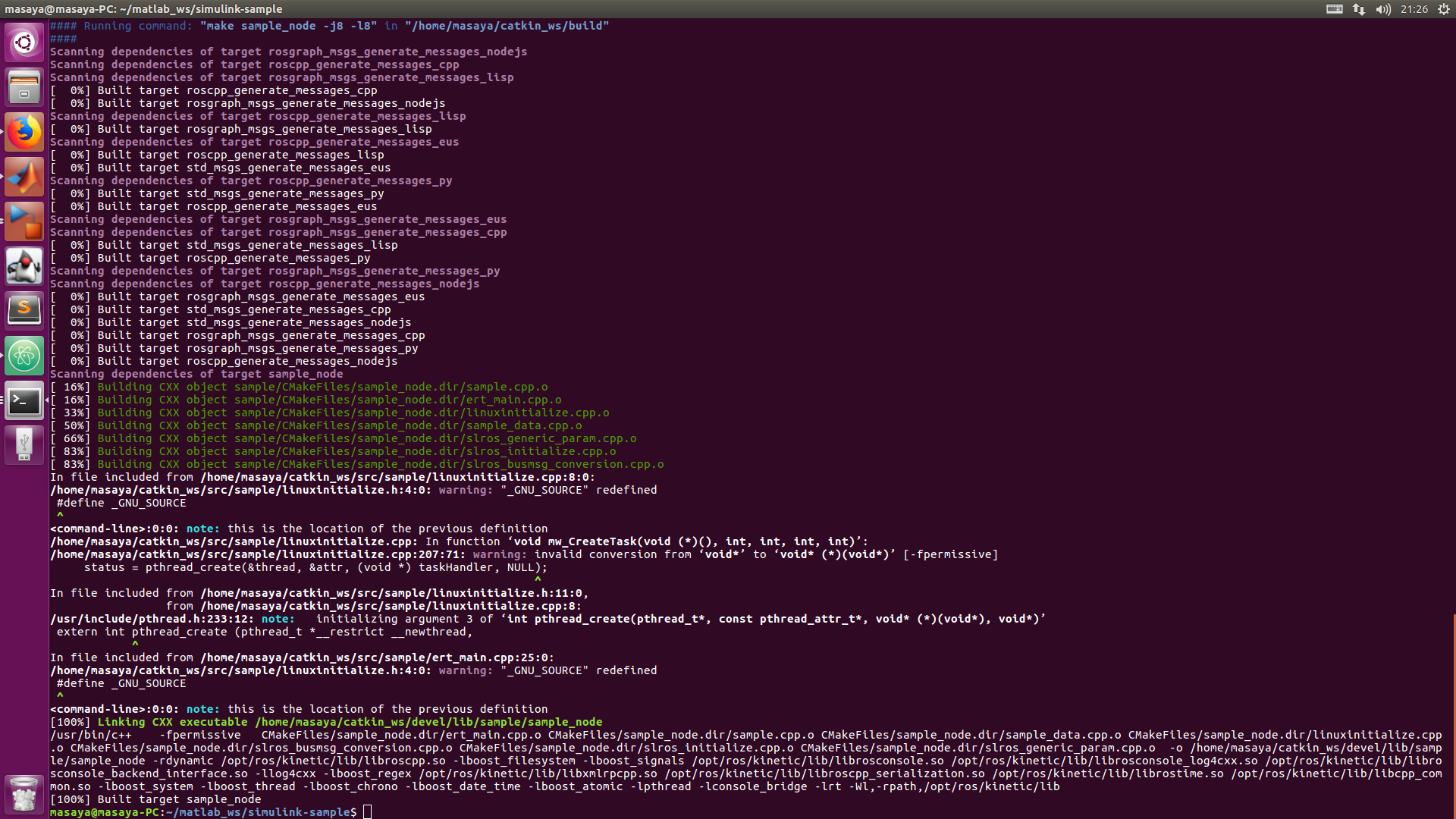Open Sublime Text editor
The height and width of the screenshot is (819, 1456).
[24, 309]
